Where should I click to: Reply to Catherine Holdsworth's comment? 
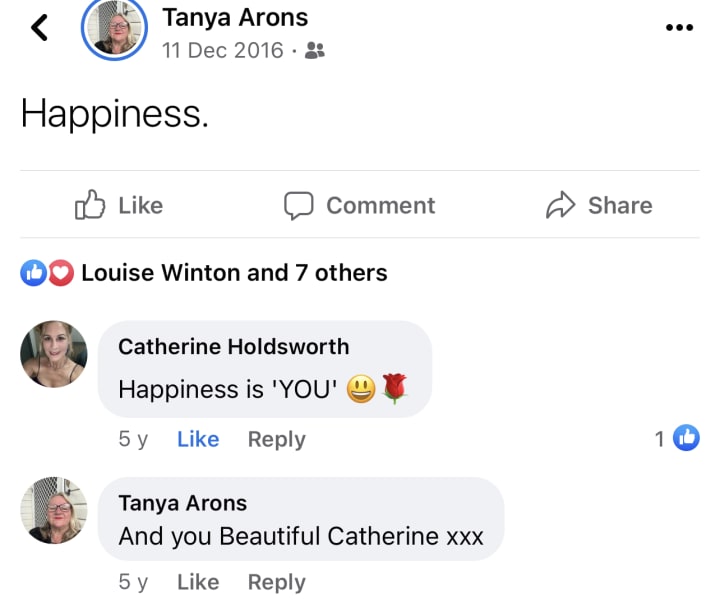tap(277, 439)
